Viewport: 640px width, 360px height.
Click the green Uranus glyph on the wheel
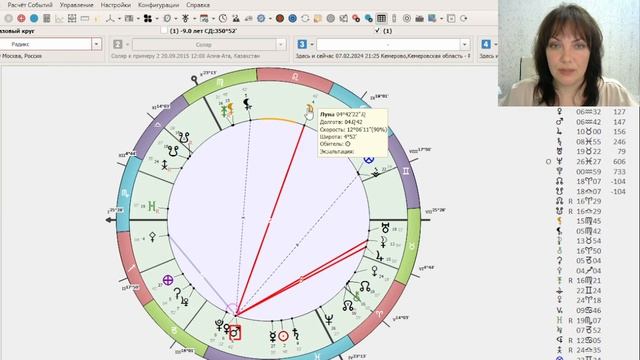click(x=152, y=207)
